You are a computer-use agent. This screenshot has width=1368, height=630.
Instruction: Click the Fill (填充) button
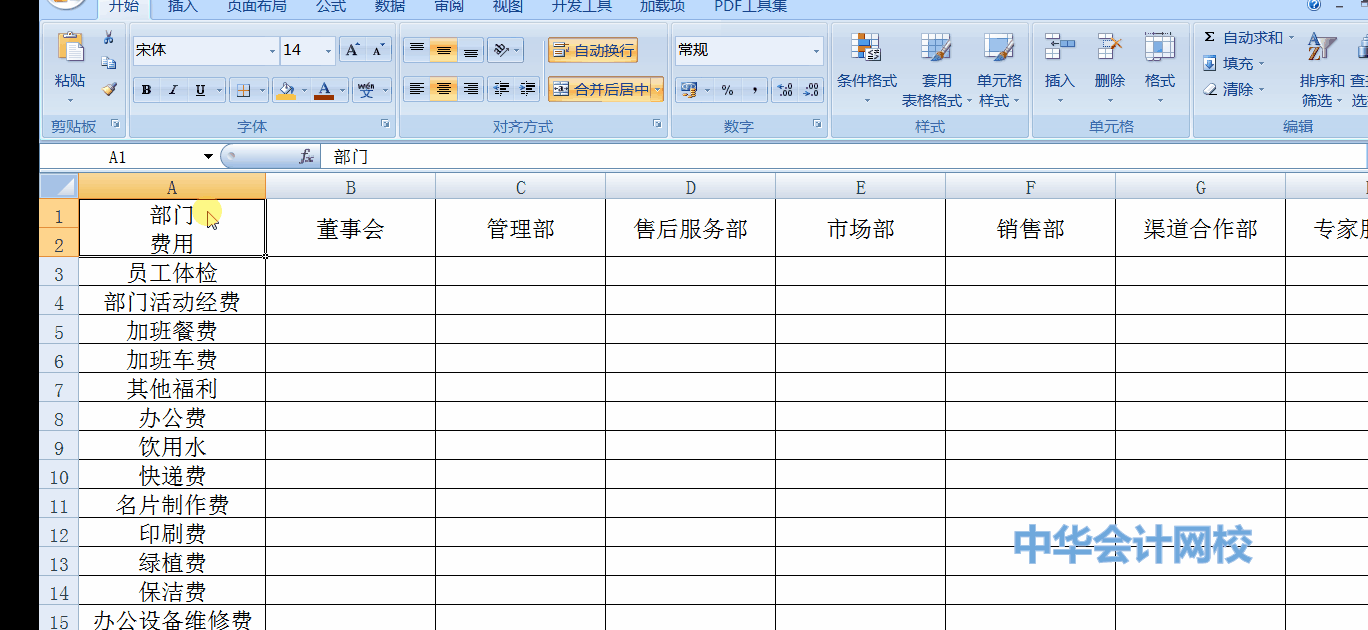(x=1229, y=64)
